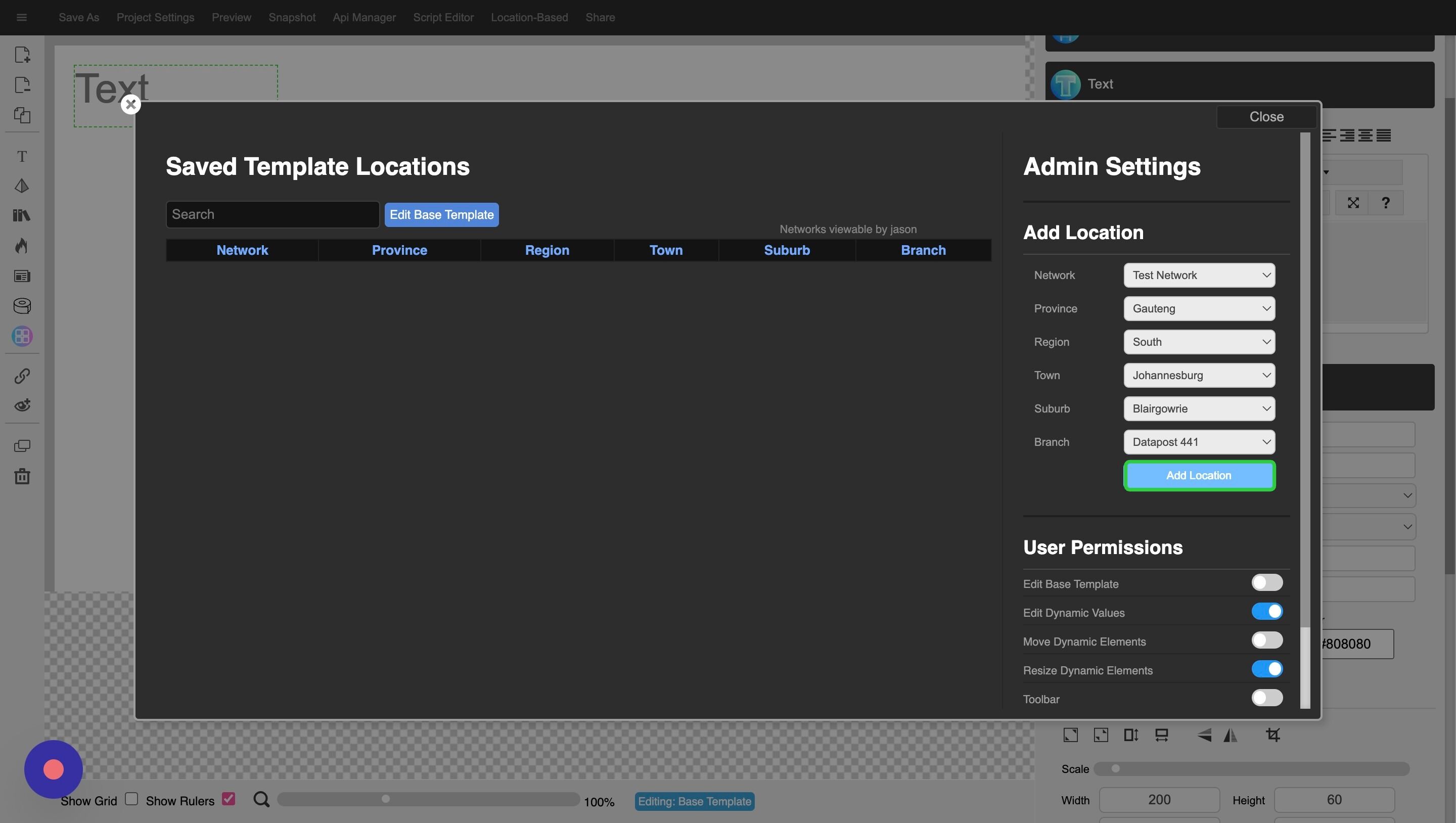Click the remove page icon in sidebar
1456x823 pixels.
coord(22,85)
